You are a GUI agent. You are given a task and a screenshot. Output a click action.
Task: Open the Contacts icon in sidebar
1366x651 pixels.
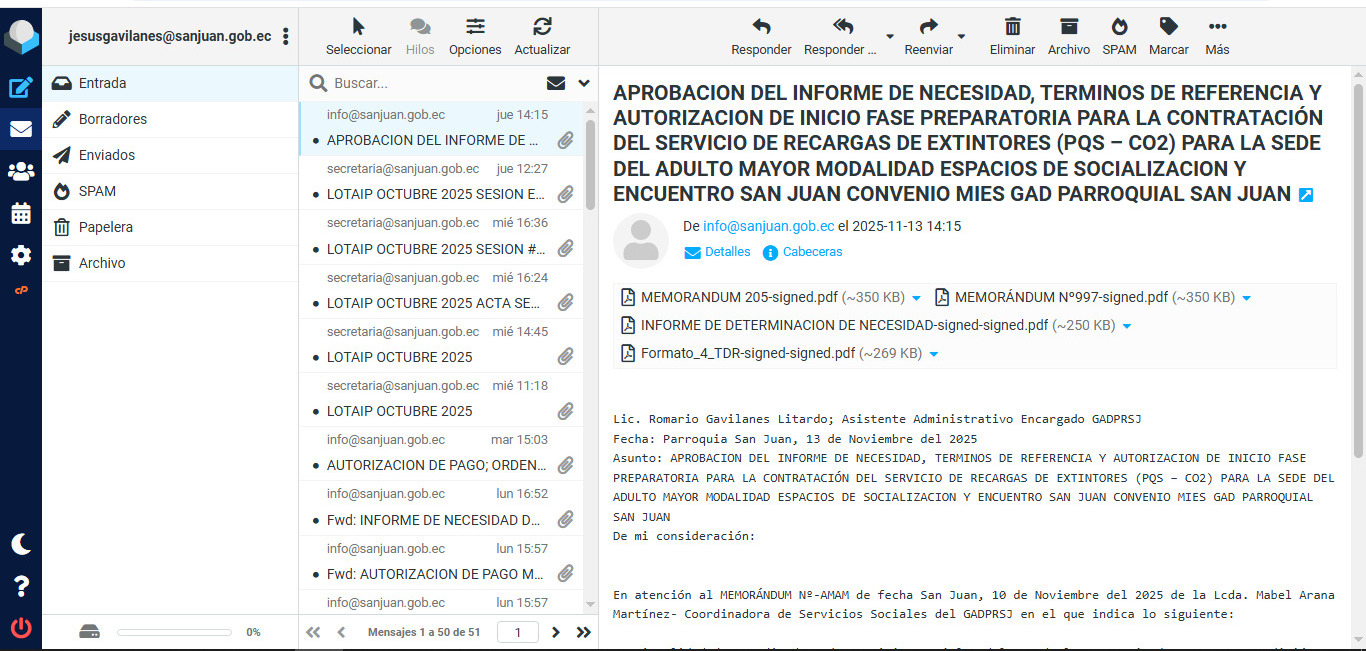(21, 171)
